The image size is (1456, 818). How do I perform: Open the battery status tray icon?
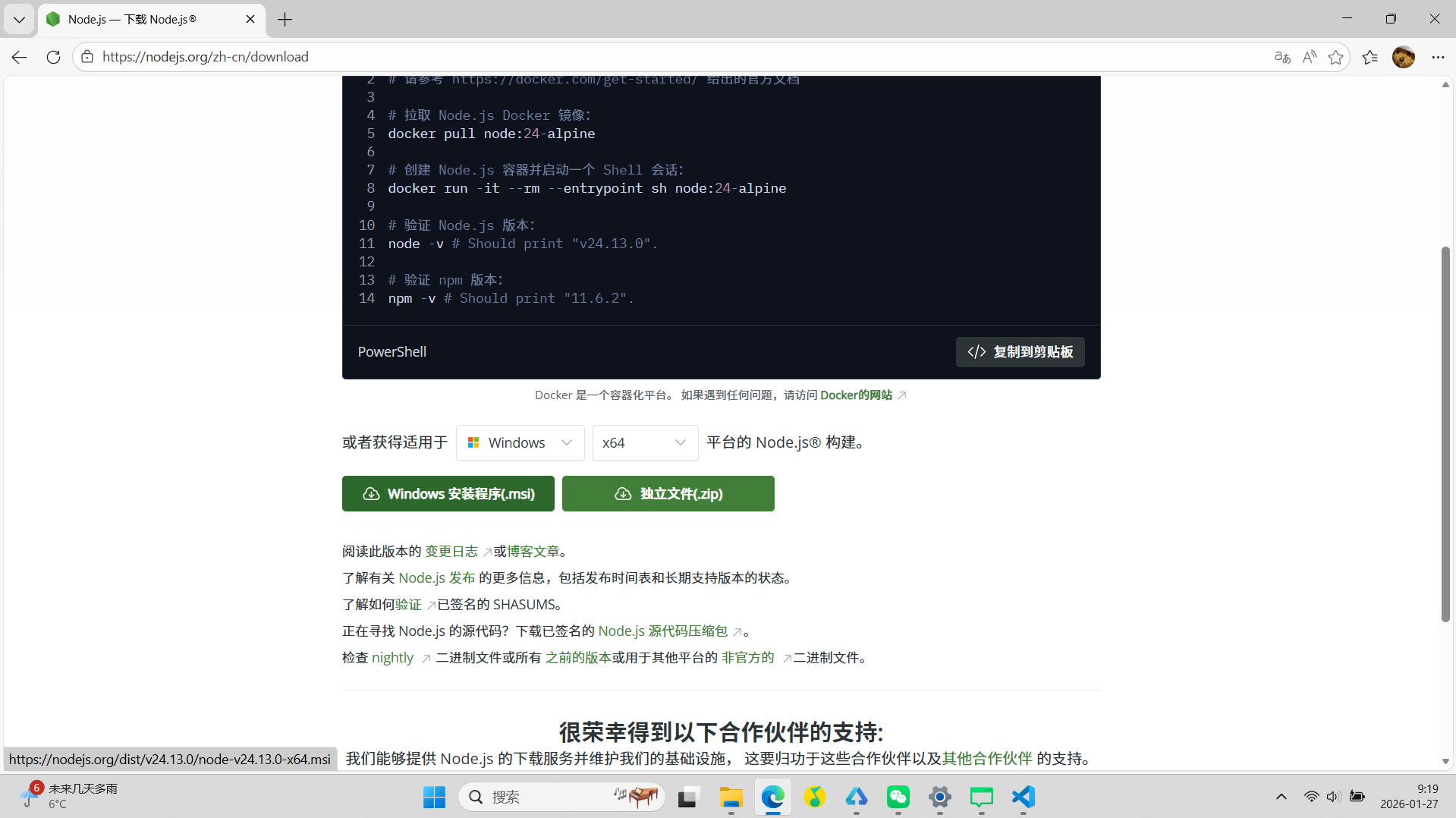pos(1357,797)
